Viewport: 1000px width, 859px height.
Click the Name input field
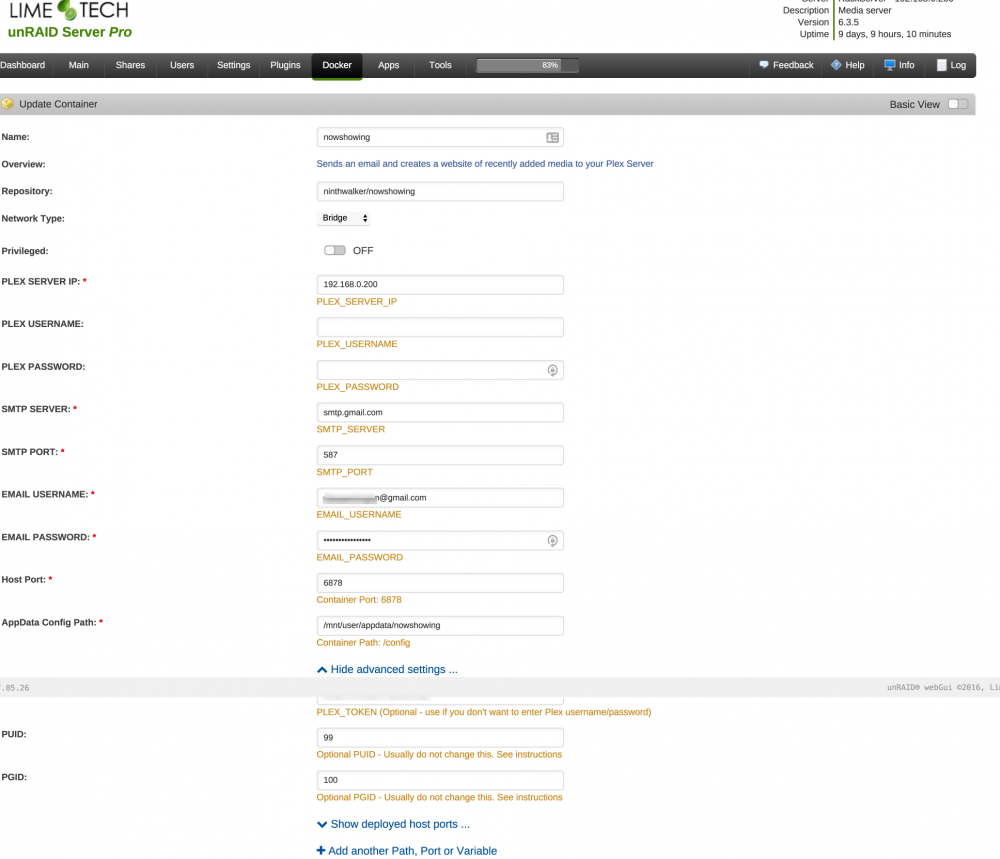pyautogui.click(x=439, y=137)
